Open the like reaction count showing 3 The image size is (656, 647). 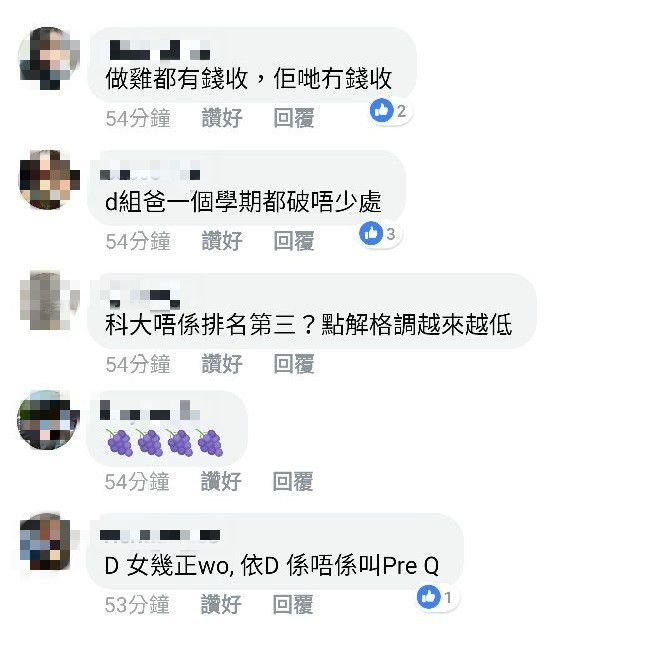click(380, 234)
